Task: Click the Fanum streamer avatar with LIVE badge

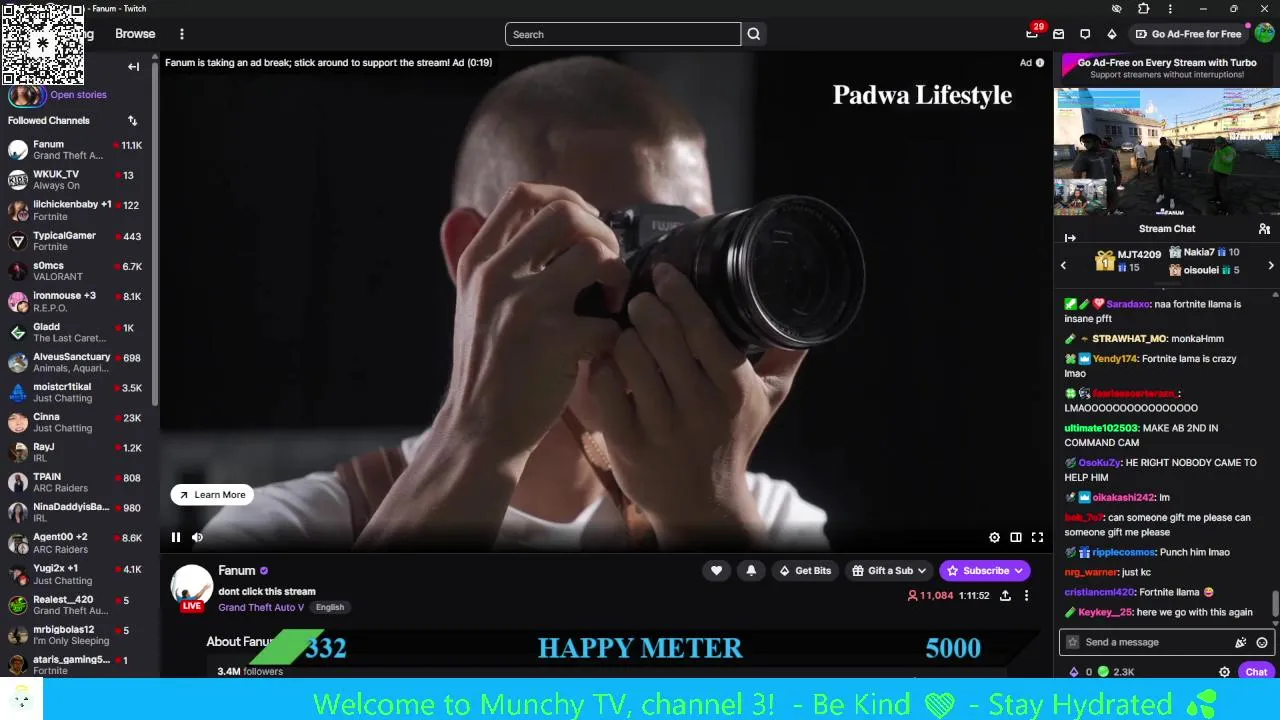Action: [x=191, y=588]
